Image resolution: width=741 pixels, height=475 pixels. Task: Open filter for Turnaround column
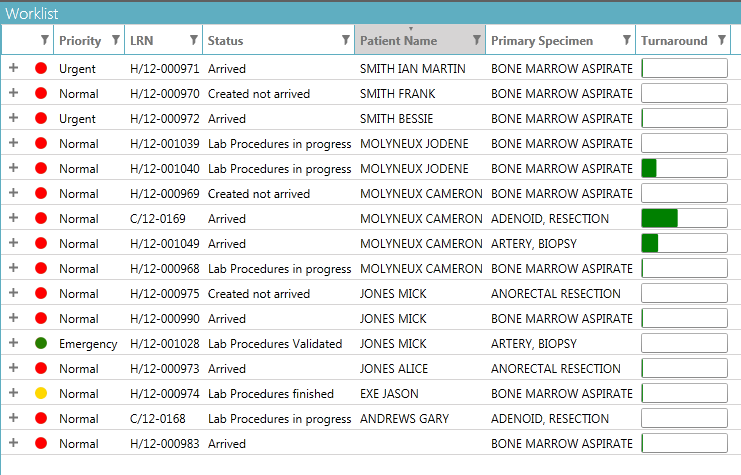(722, 41)
